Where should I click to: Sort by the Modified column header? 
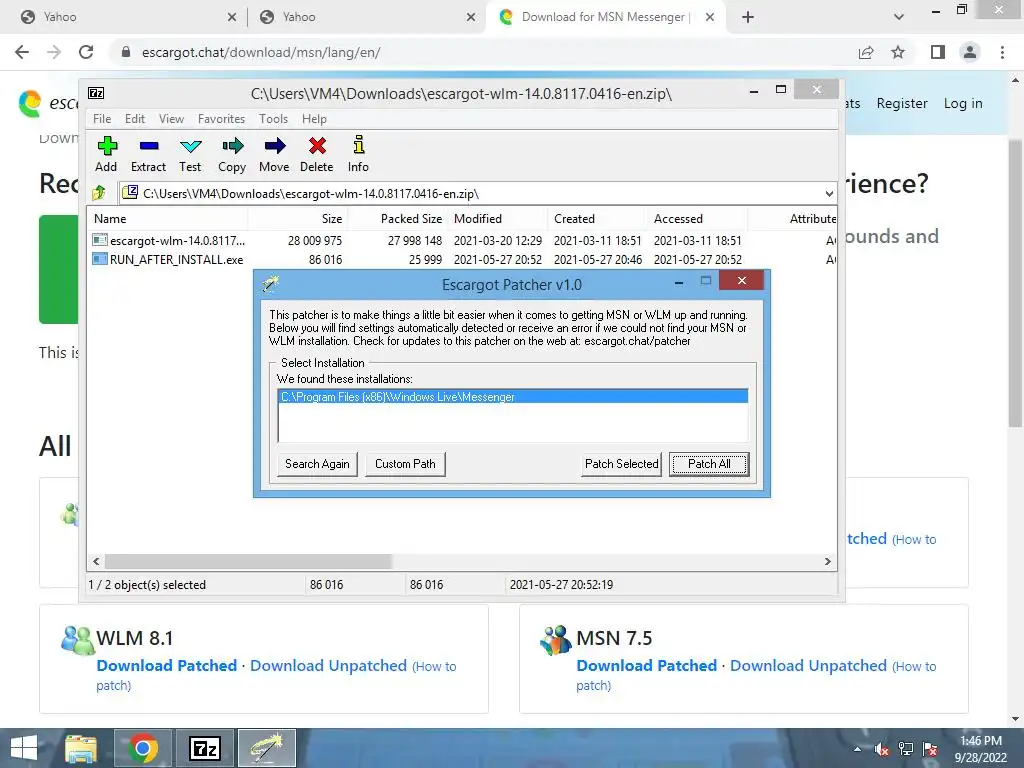498,219
